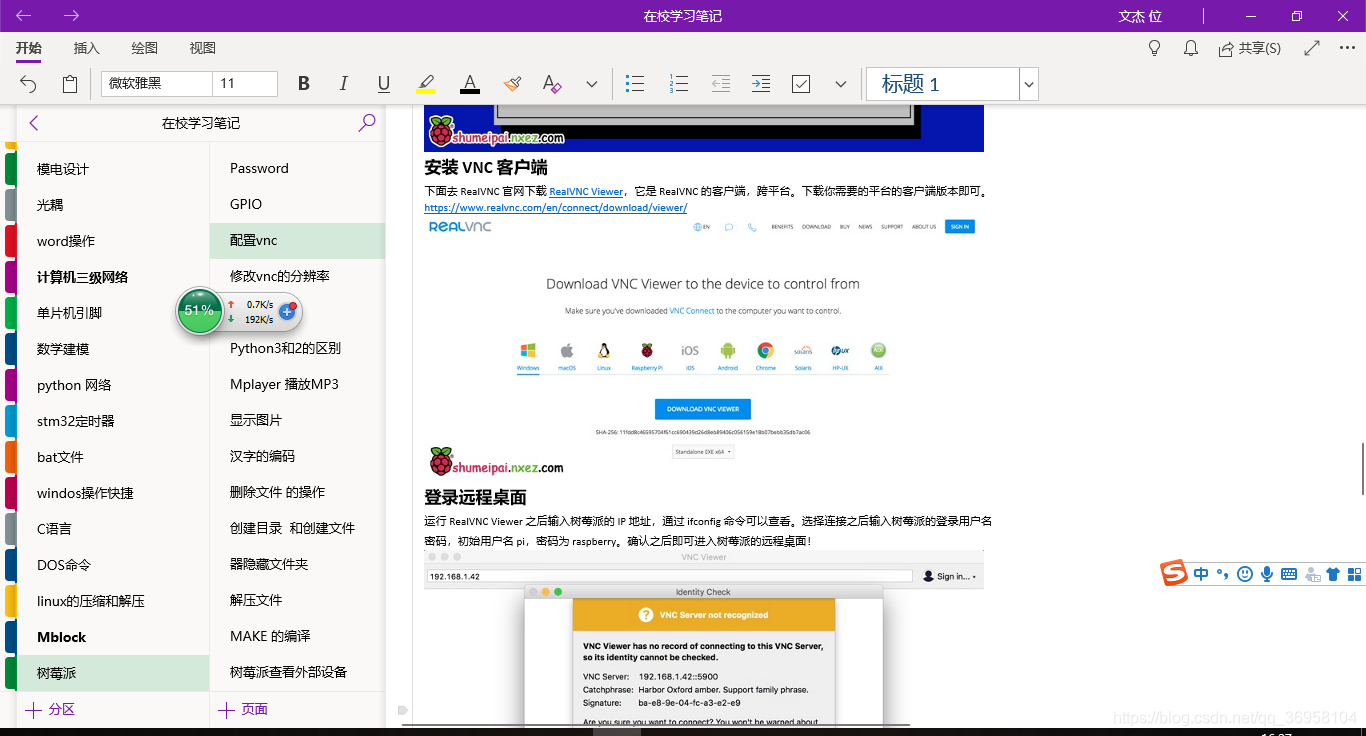Open the Password page
Image resolution: width=1366 pixels, height=736 pixels.
coord(297,168)
